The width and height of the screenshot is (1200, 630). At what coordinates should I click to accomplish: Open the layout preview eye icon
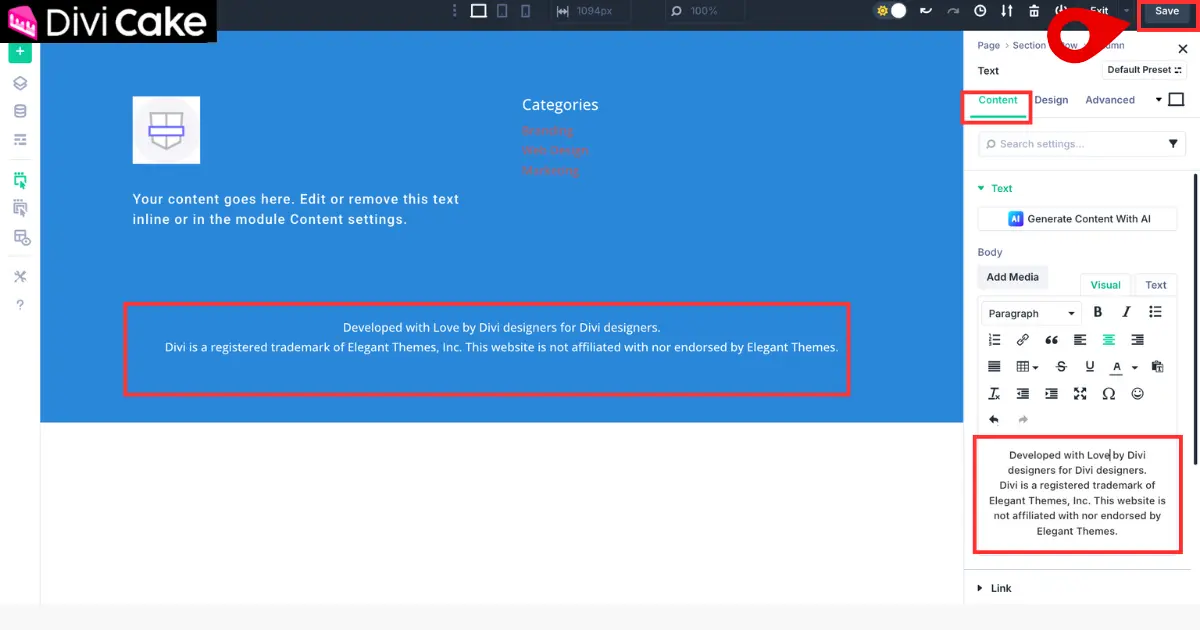21,237
